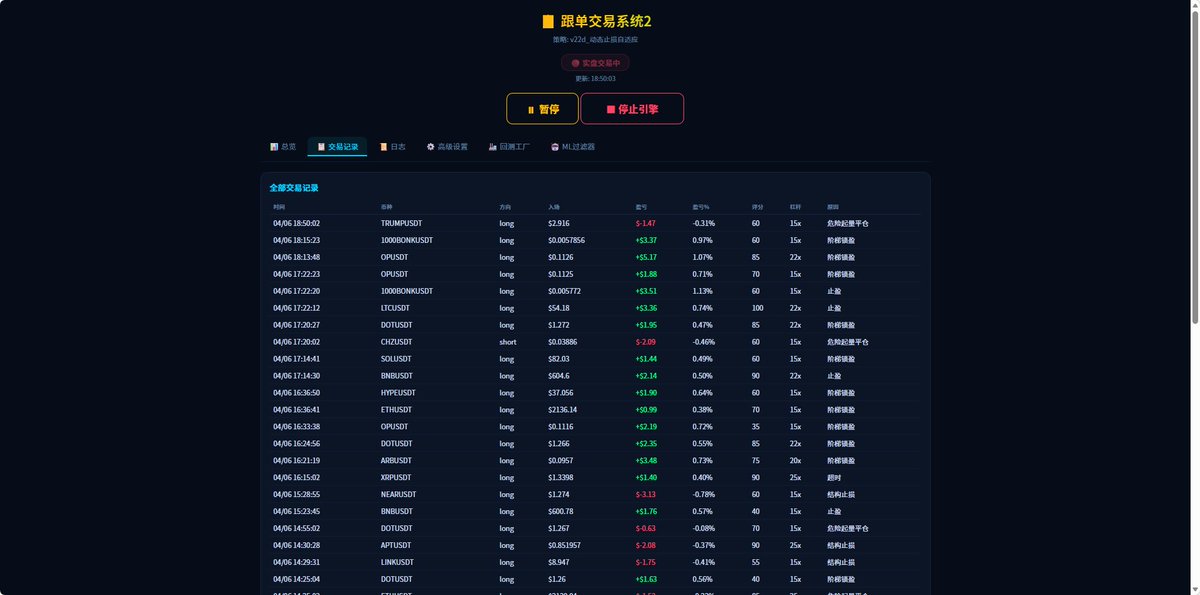Click the +$1.88 profit value
The image size is (1200, 595).
[x=646, y=274]
